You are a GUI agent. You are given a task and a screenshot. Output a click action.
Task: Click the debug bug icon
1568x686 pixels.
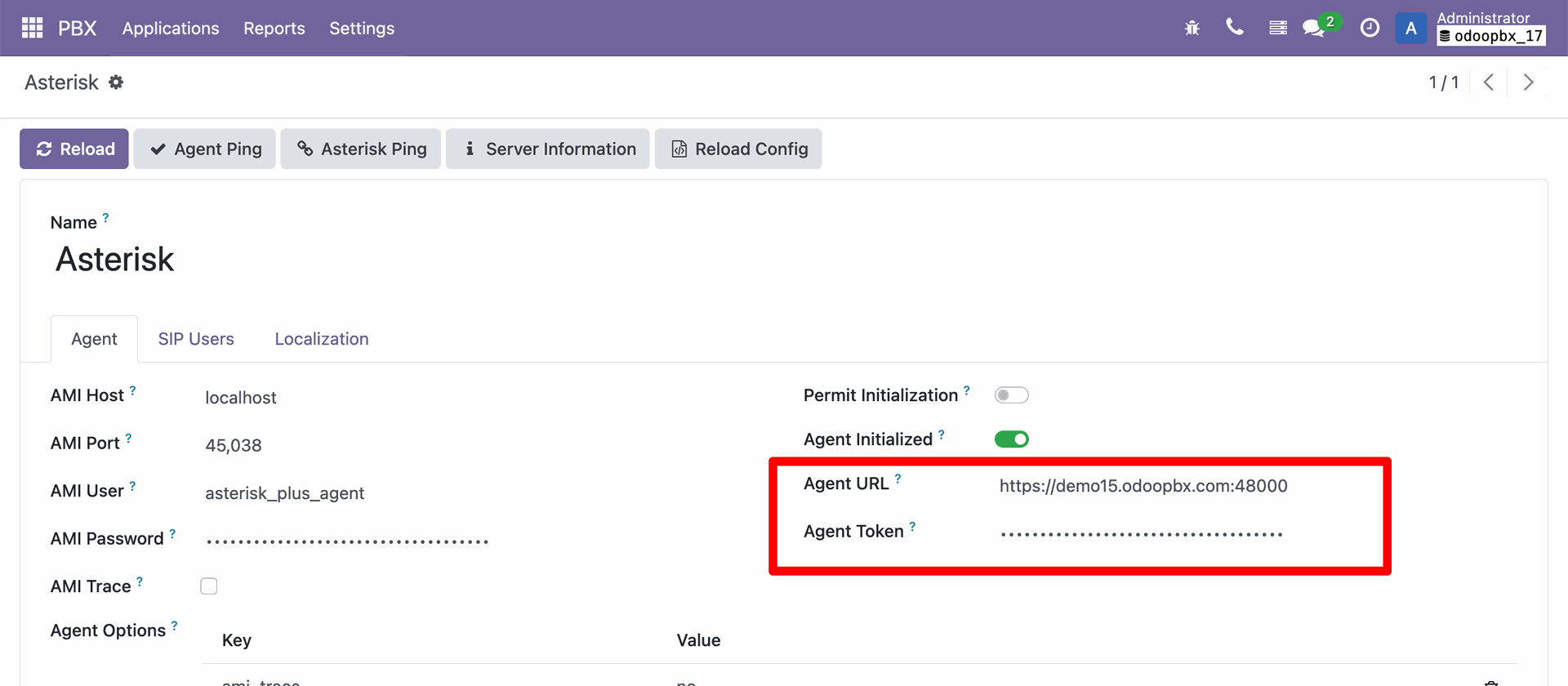pos(1192,28)
